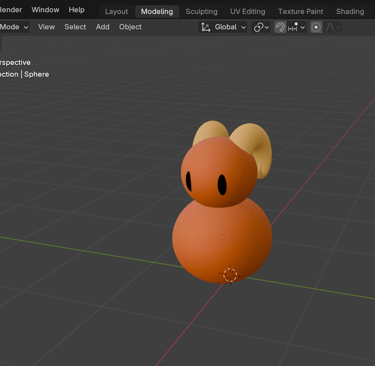Open the transform pivot point dropdown

[261, 27]
